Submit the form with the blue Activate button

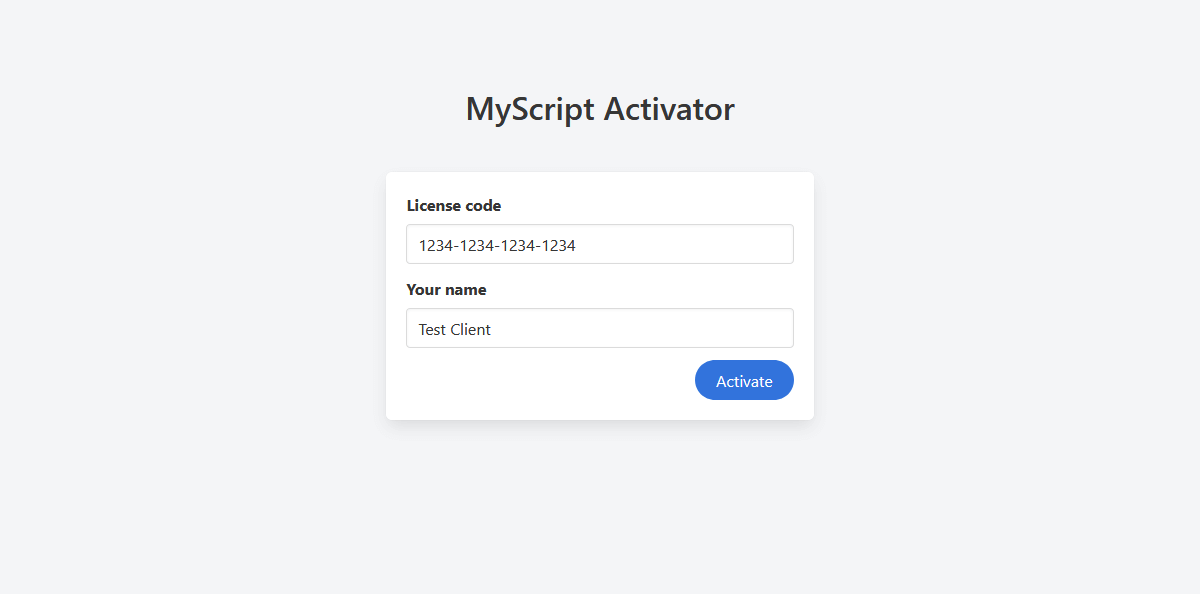point(744,380)
